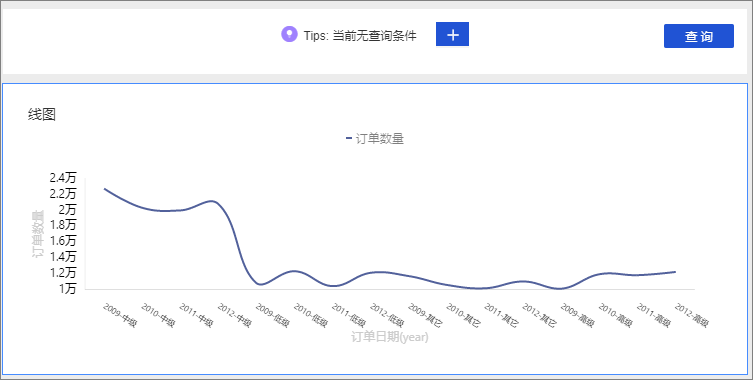Viewport: 753px width, 380px height.
Task: Click the 2万 y-axis value
Action: (x=67, y=210)
